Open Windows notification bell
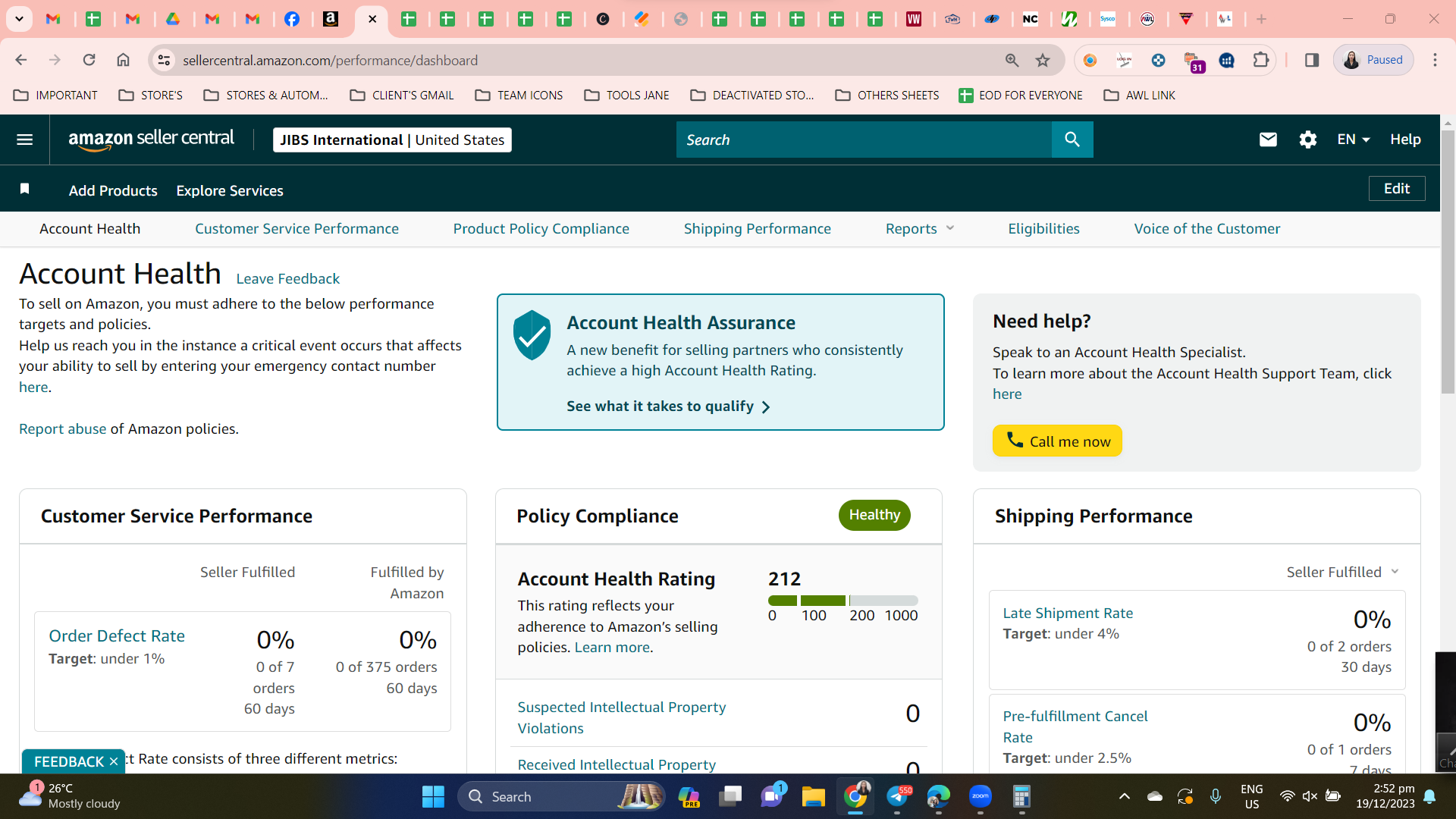This screenshot has height=819, width=1456. pyautogui.click(x=1430, y=796)
